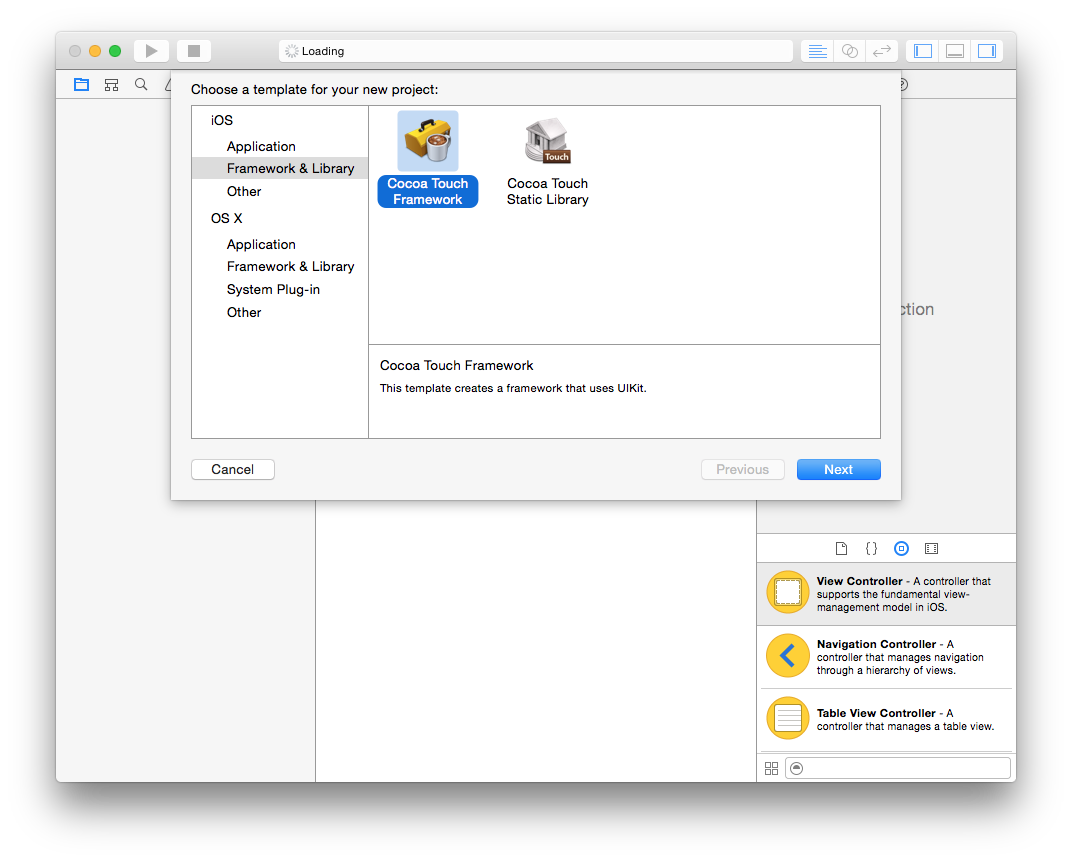
Task: Click Next to continue
Action: click(x=838, y=470)
